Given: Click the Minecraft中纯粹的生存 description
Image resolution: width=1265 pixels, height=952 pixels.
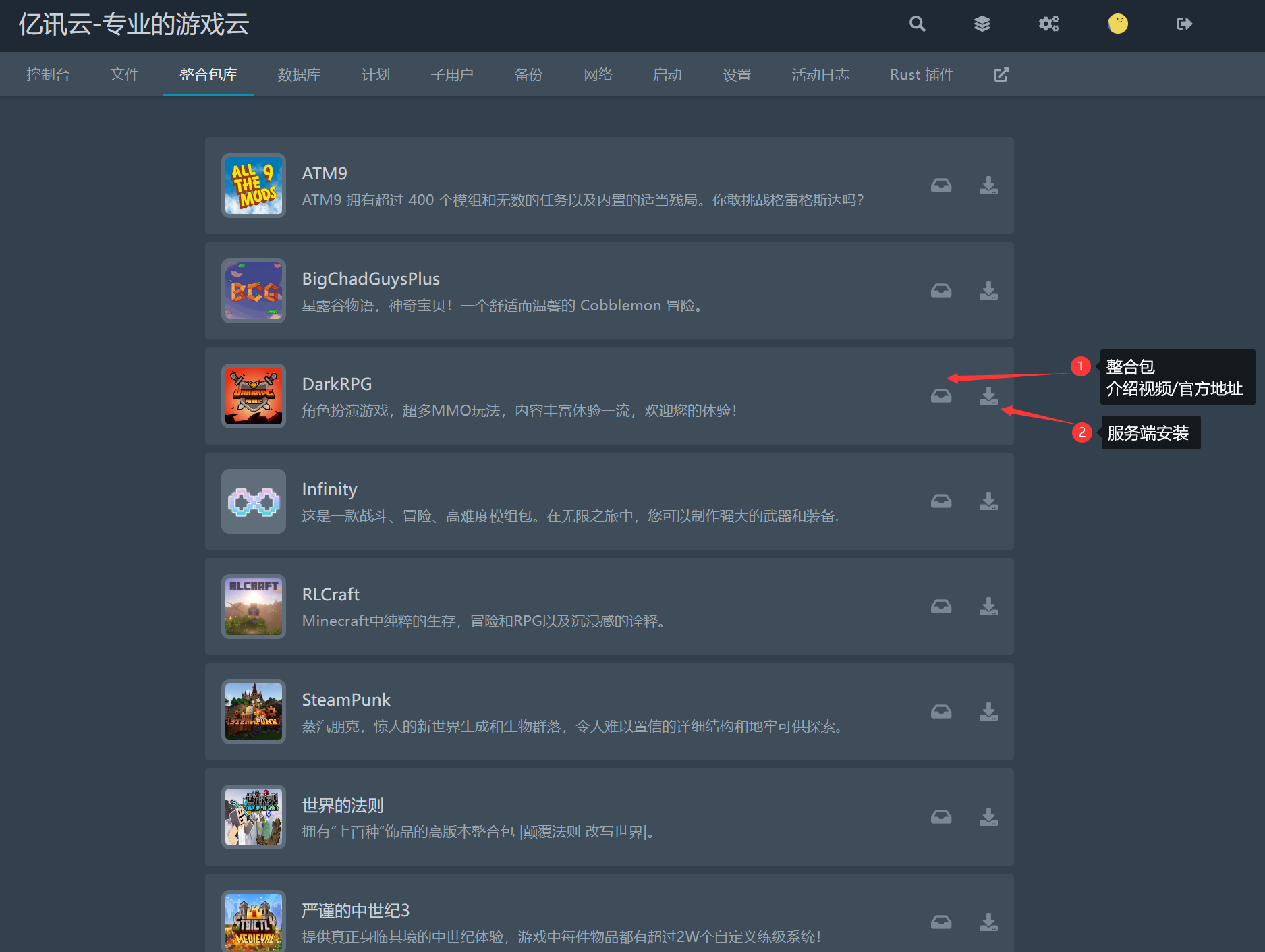Looking at the screenshot, I should coord(485,621).
